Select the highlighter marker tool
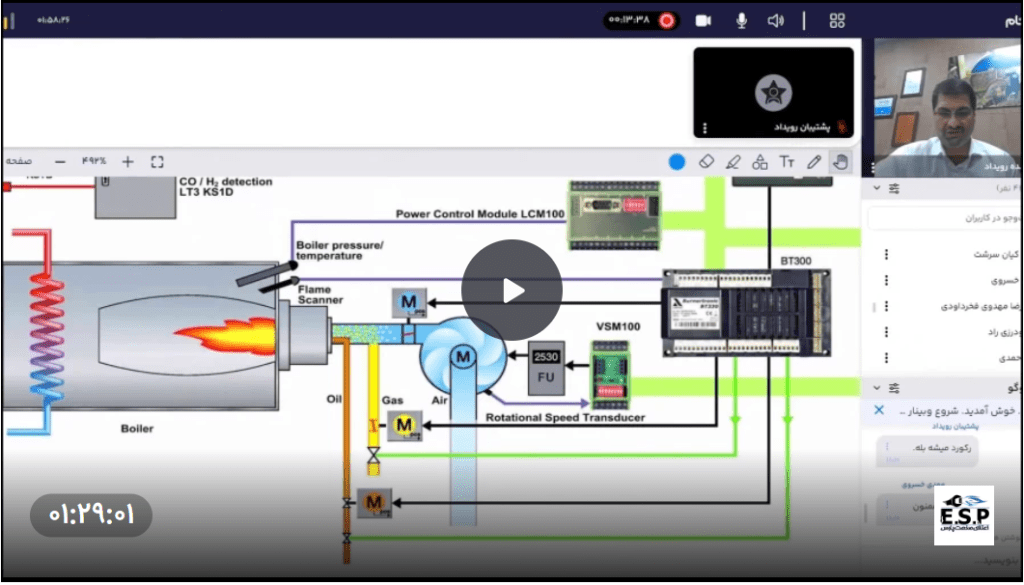1024x585 pixels. tap(733, 161)
